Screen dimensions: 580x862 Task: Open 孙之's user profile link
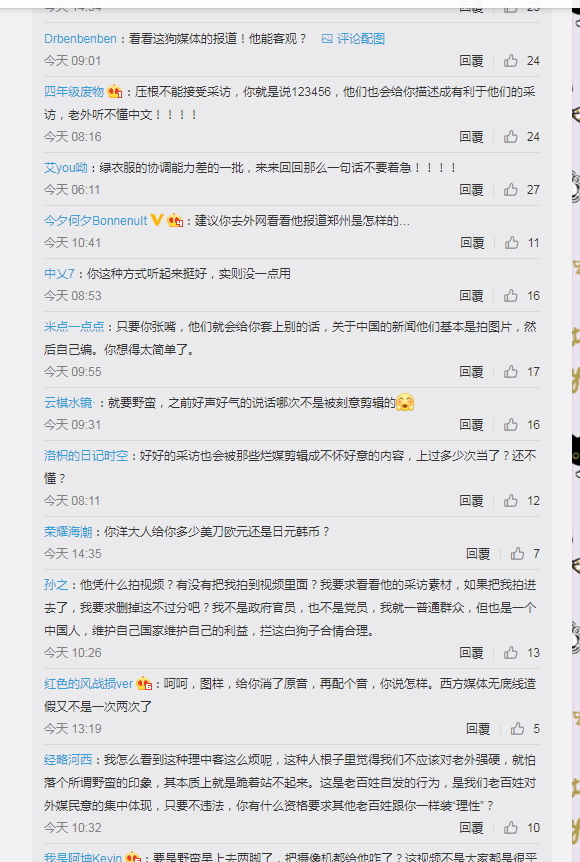pyautogui.click(x=56, y=584)
